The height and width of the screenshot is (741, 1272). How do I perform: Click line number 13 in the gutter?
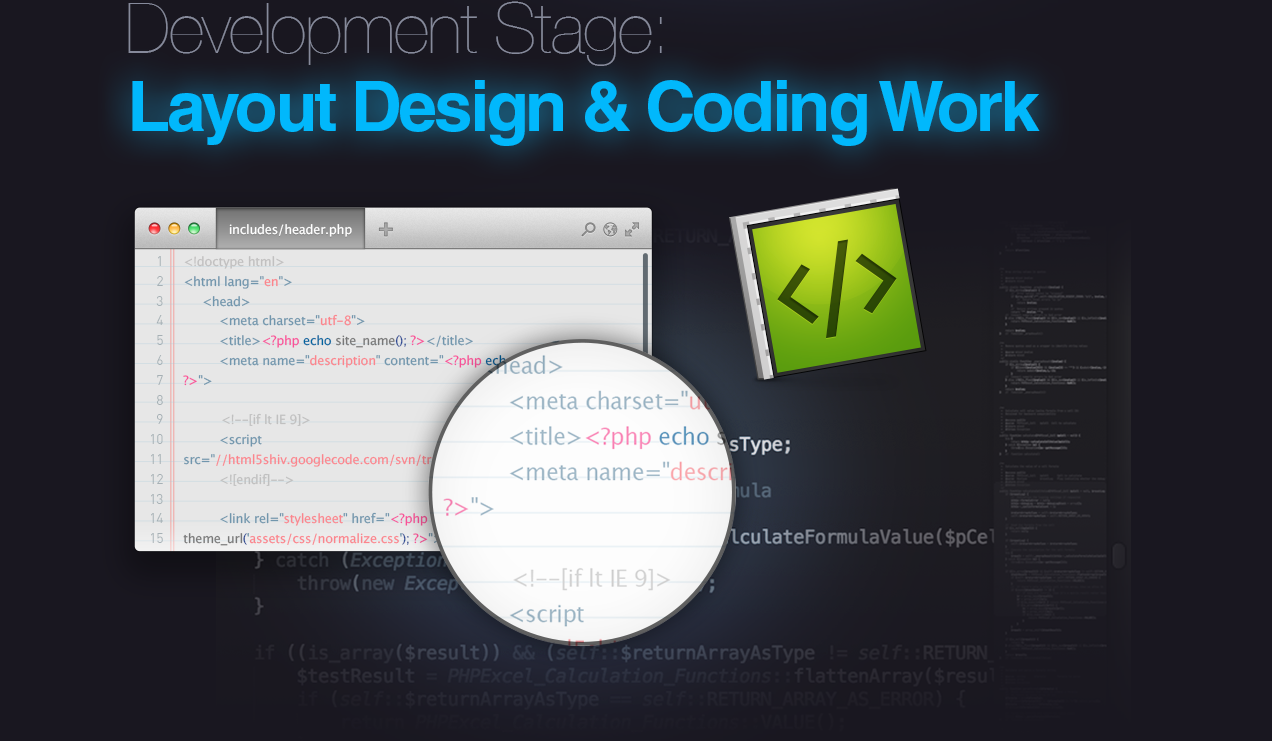(156, 498)
